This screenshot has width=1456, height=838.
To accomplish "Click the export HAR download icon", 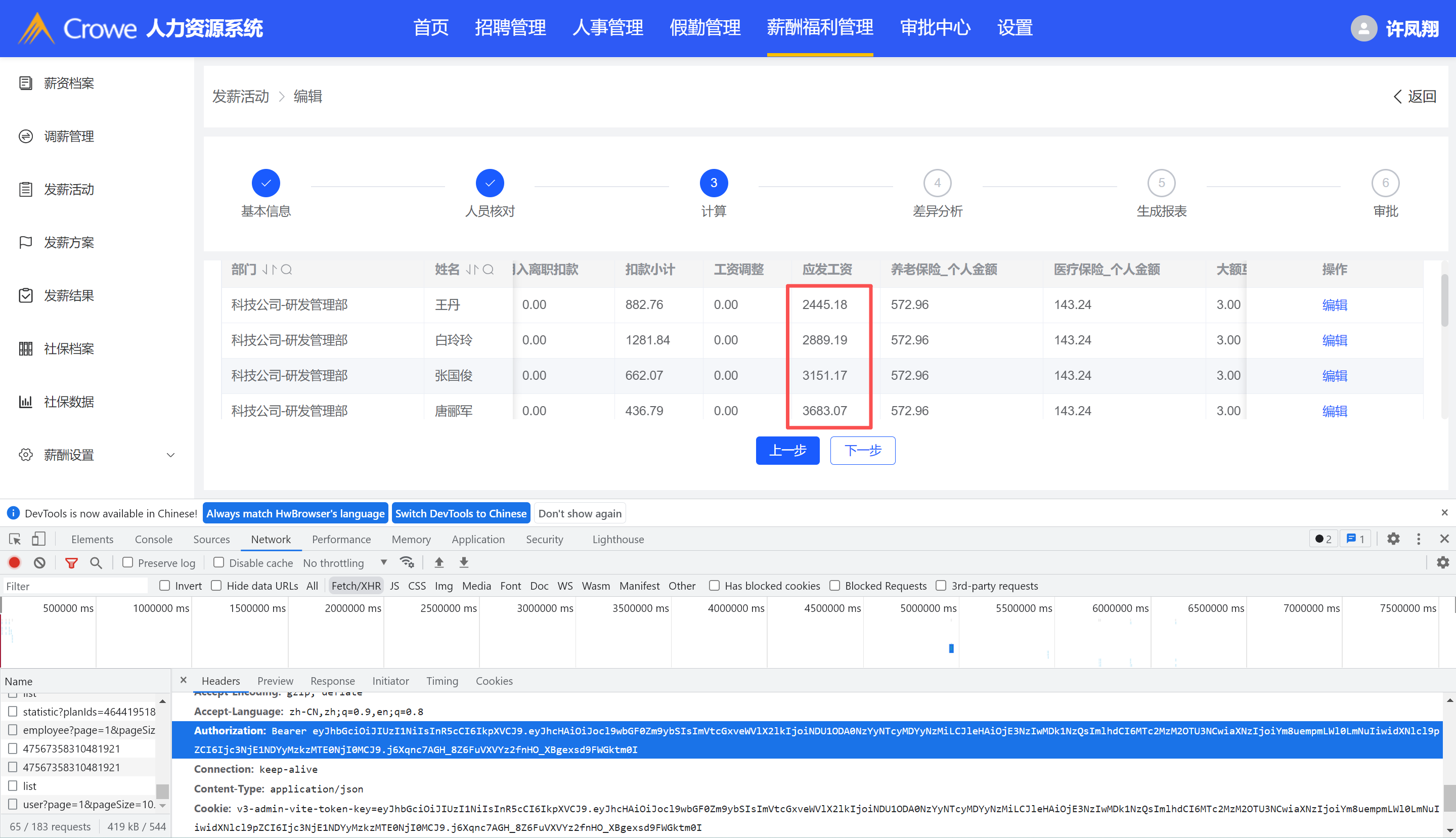I will [x=464, y=563].
